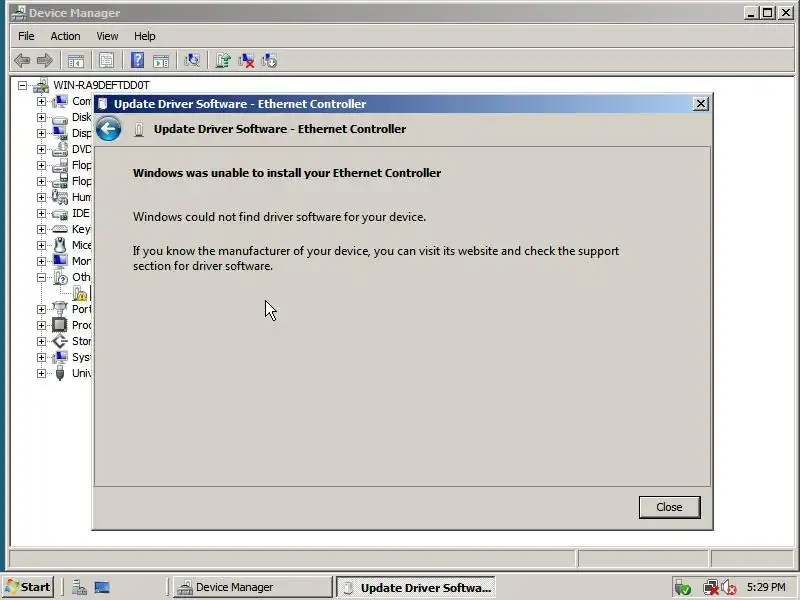
Task: Click the Forward arrow in Device Manager toolbar
Action: [45, 61]
